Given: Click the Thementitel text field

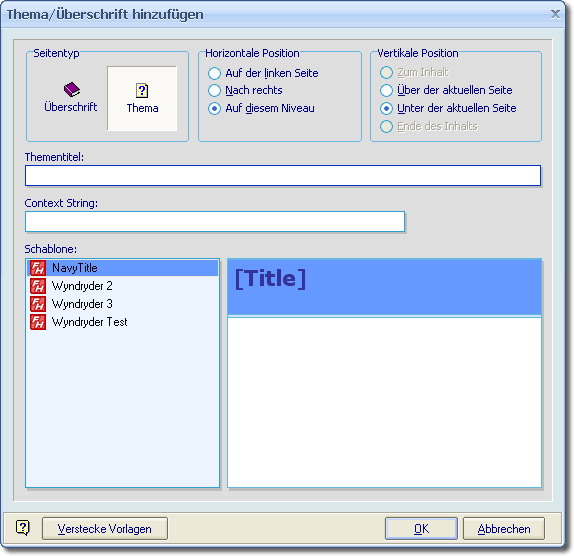Looking at the screenshot, I should pyautogui.click(x=283, y=176).
